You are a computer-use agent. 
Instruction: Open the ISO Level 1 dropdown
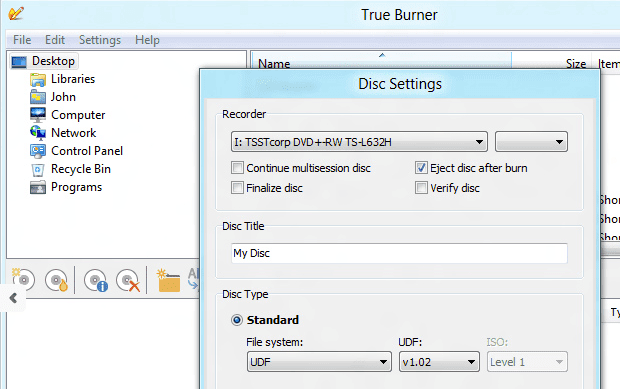[527, 362]
